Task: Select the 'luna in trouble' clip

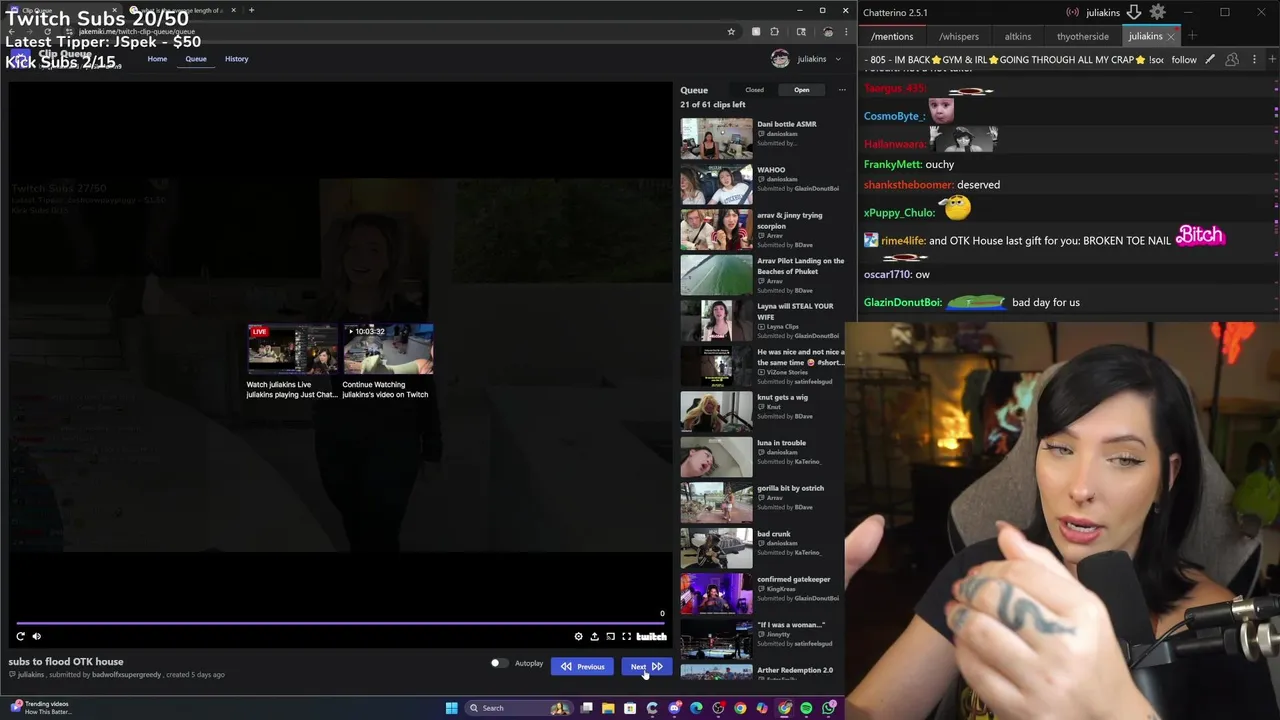Action: click(x=763, y=457)
